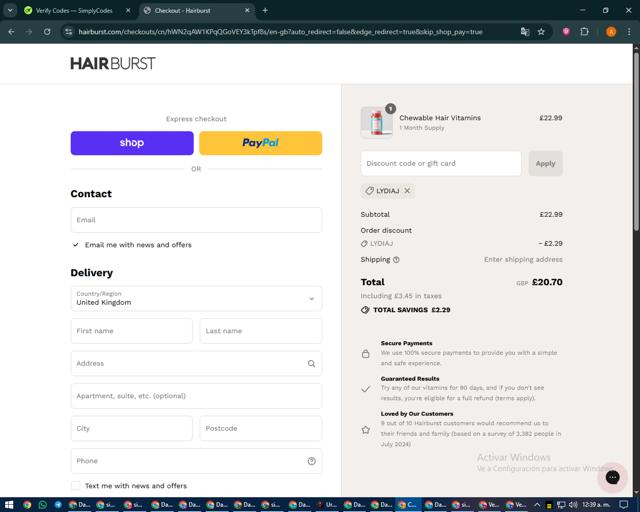The width and height of the screenshot is (640, 512).
Task: Close the Checkout - Hairburst tab
Action: (x=247, y=11)
